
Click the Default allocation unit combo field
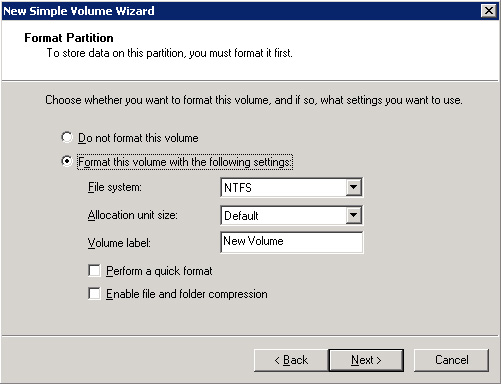(292, 215)
